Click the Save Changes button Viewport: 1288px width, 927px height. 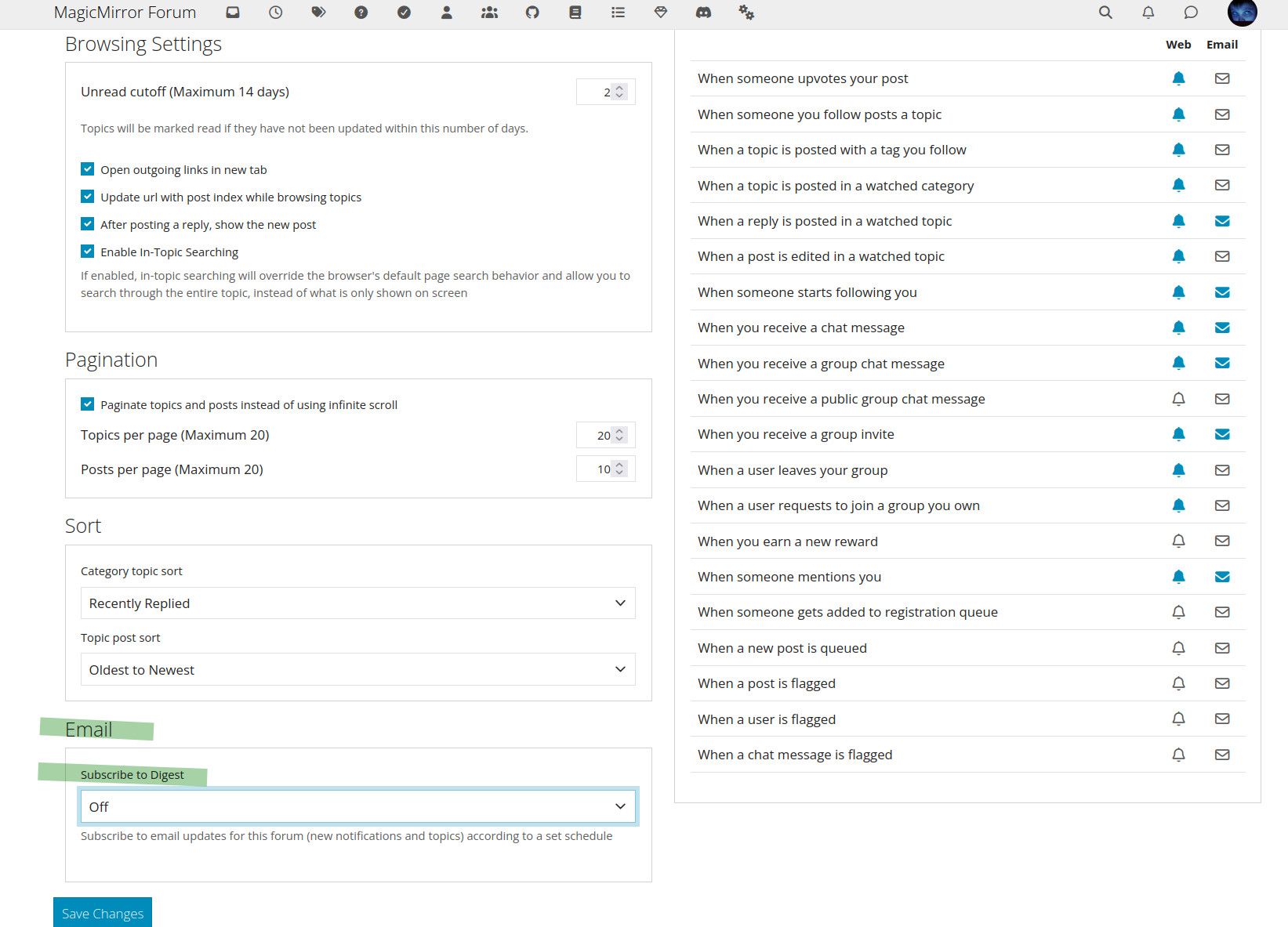click(x=103, y=913)
